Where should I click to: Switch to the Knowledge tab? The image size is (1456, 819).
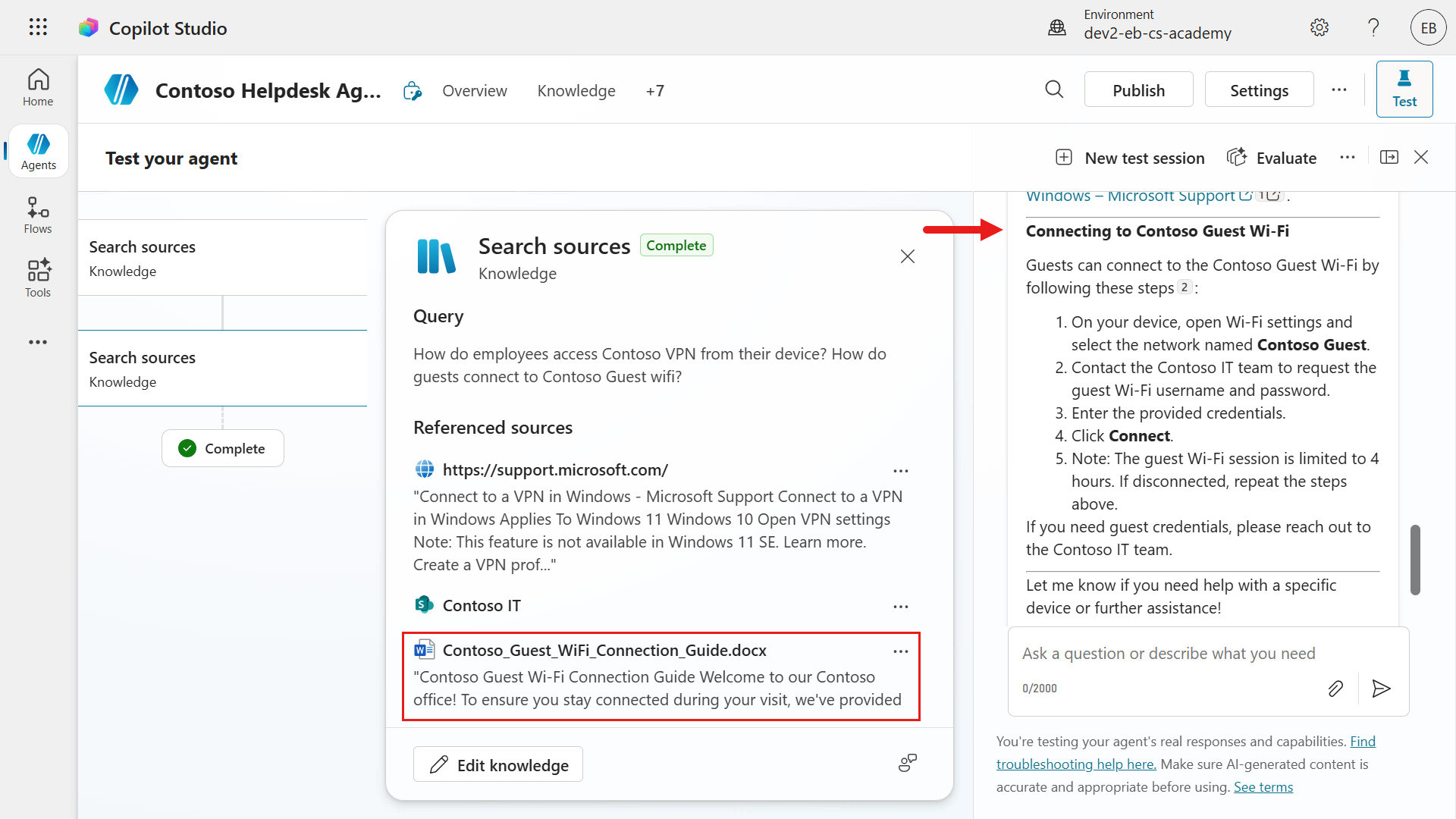[x=576, y=91]
